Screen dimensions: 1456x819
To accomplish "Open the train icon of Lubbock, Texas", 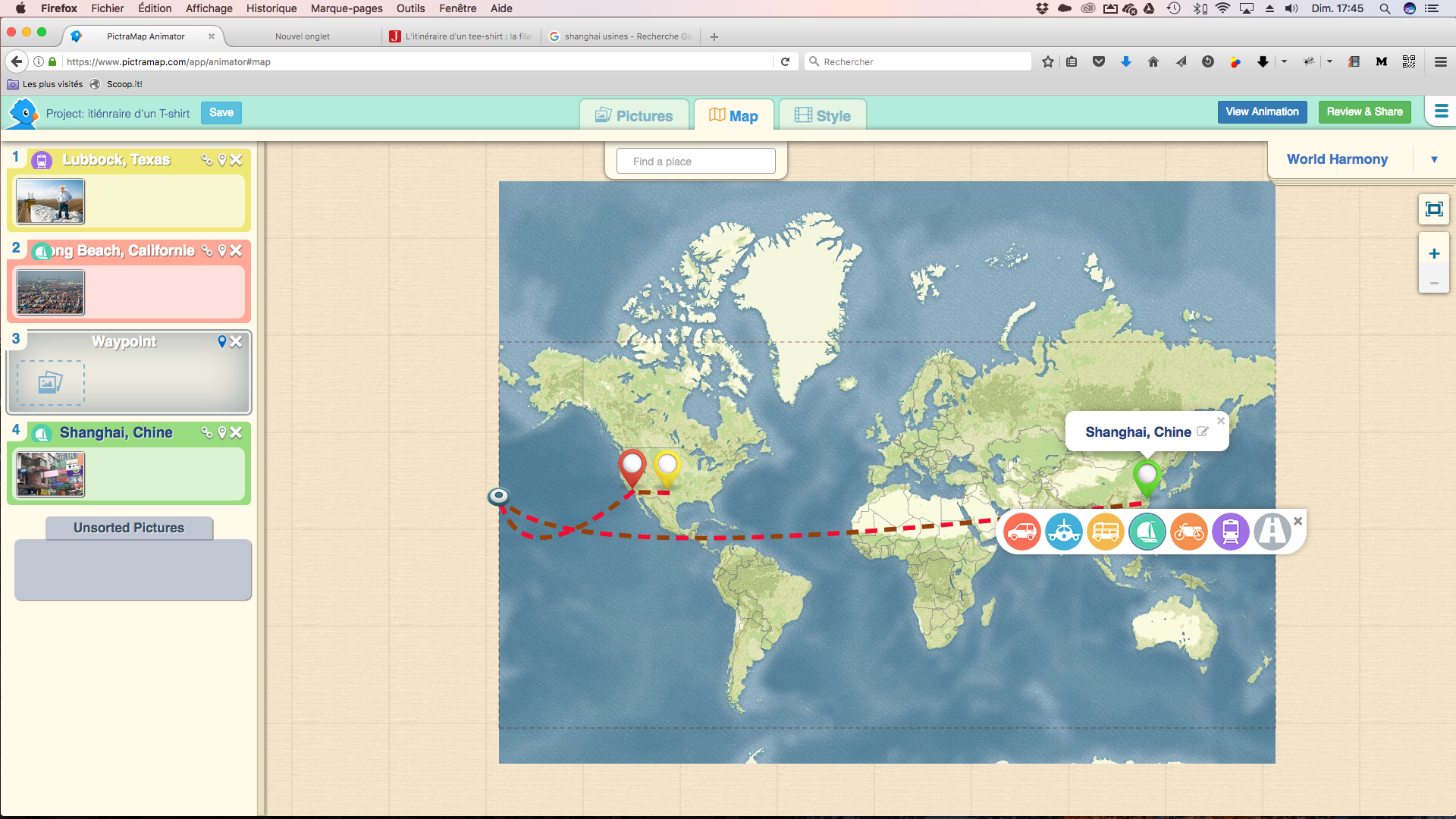I will click(x=42, y=160).
